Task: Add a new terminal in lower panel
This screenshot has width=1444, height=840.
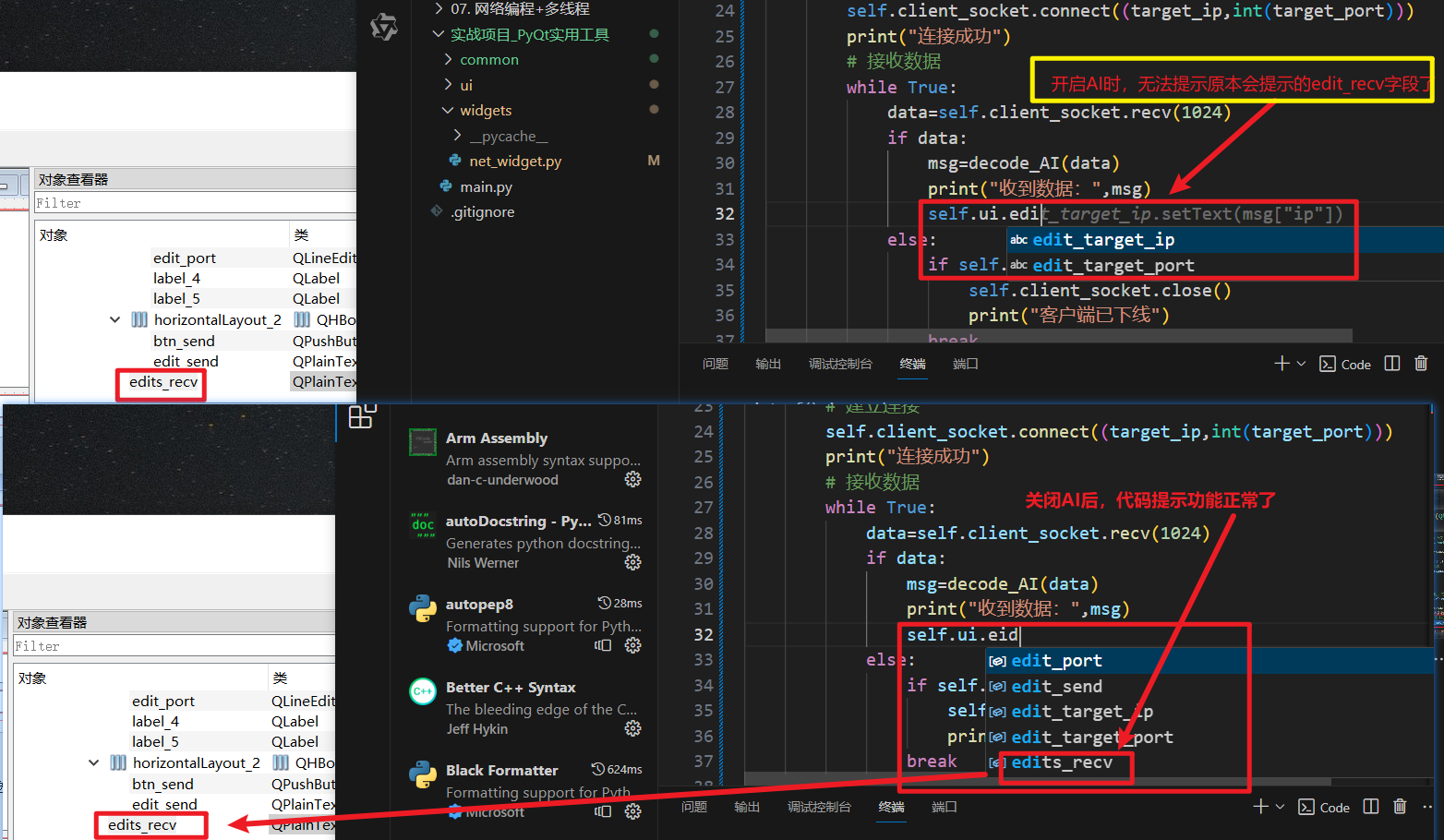Action: [x=1260, y=807]
